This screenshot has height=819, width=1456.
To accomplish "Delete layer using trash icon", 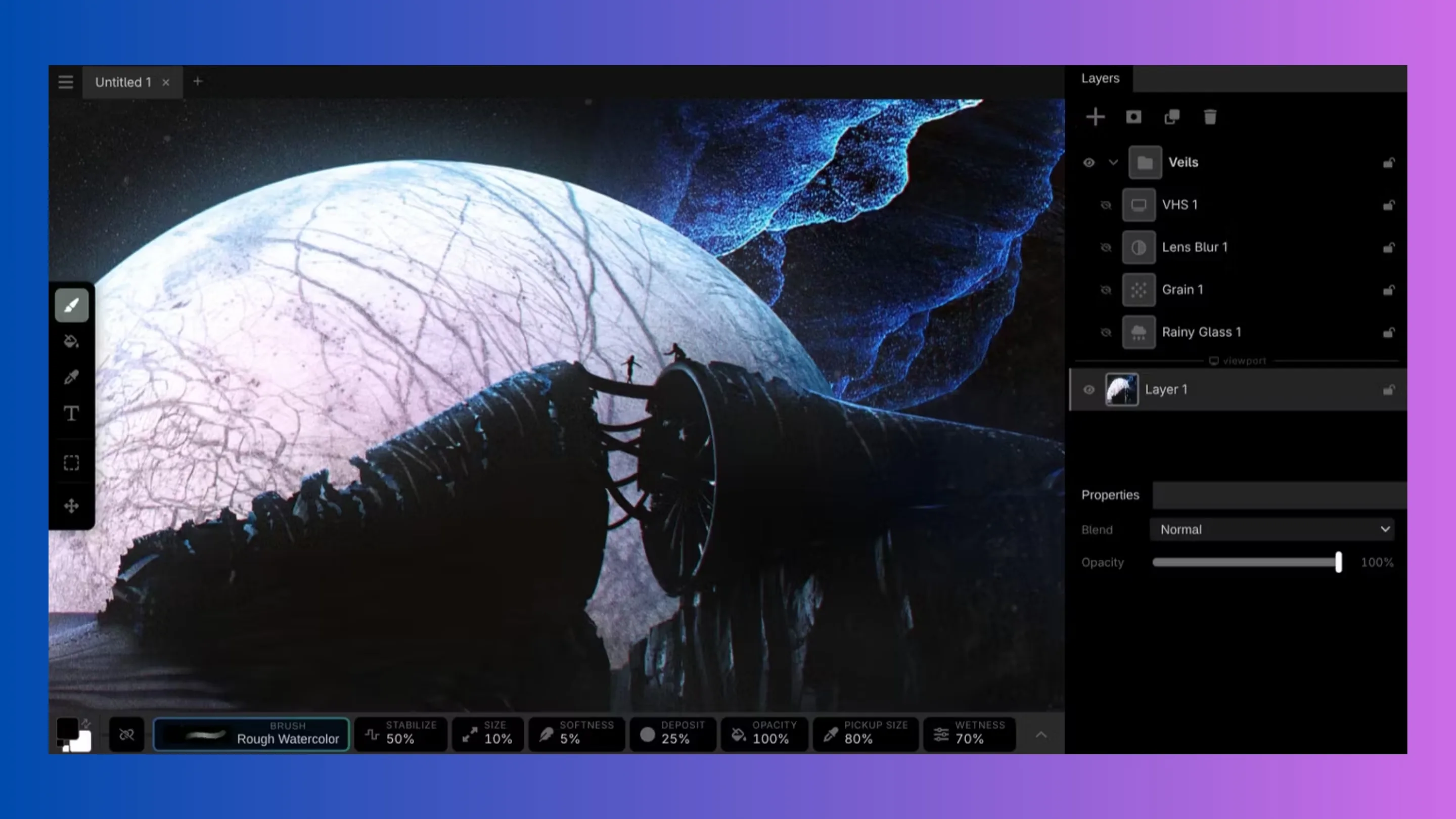I will [1210, 117].
